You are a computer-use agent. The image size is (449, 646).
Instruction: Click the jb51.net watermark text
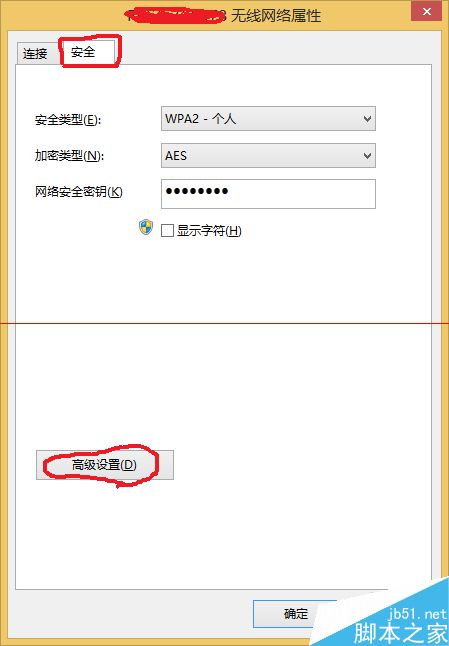[417, 615]
